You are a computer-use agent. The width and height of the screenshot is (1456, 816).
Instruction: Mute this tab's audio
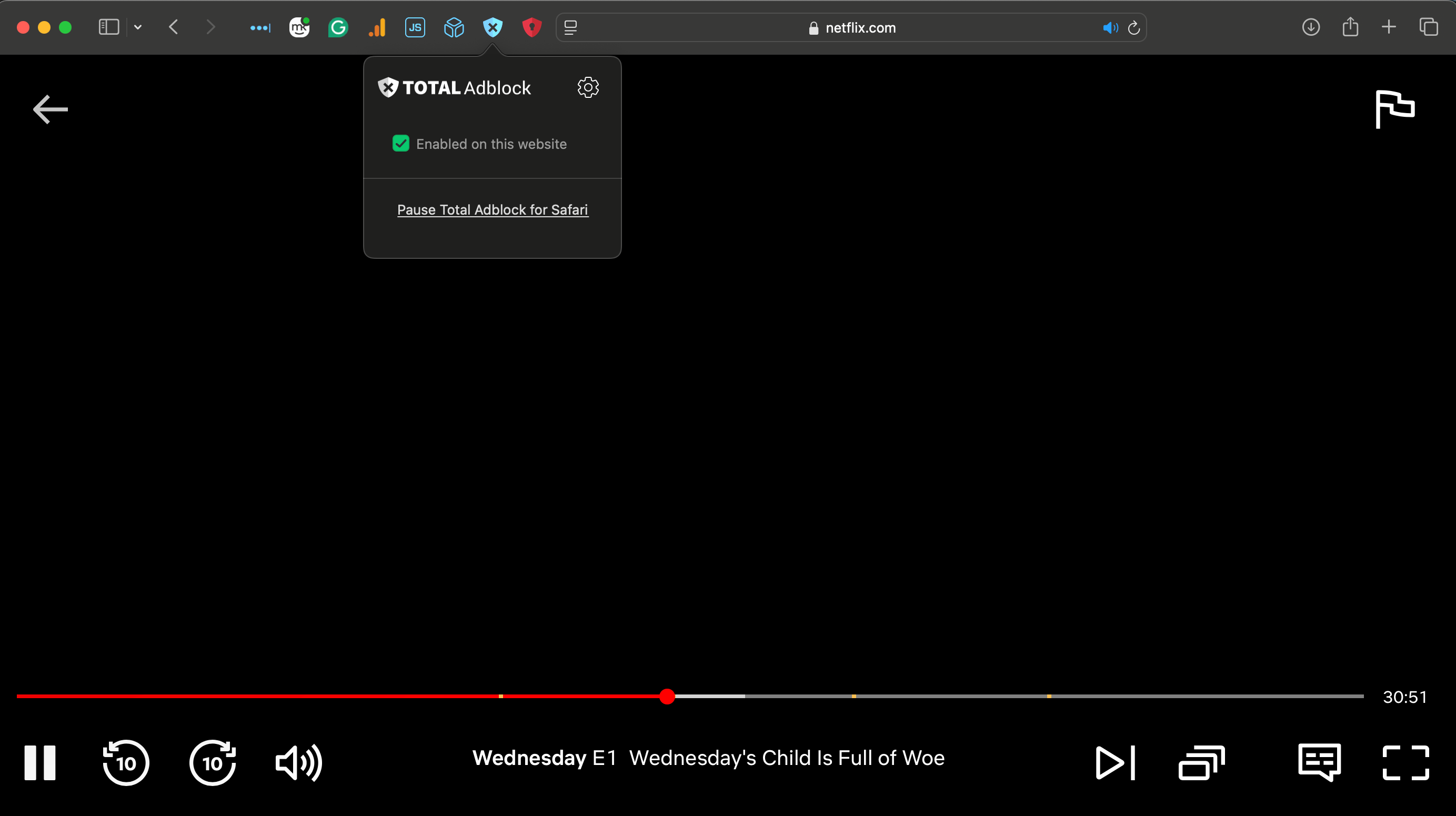[1110, 28]
